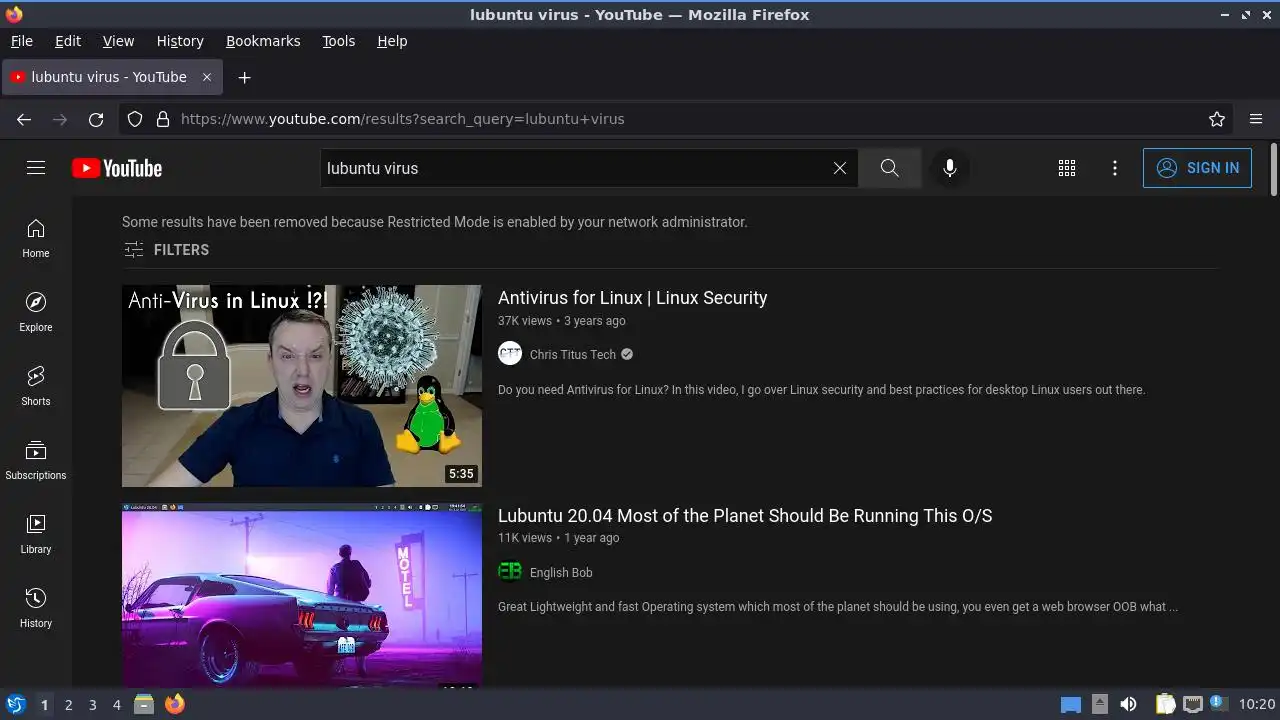Open the Lubuntu start menu icon
The width and height of the screenshot is (1280, 720).
click(x=15, y=704)
